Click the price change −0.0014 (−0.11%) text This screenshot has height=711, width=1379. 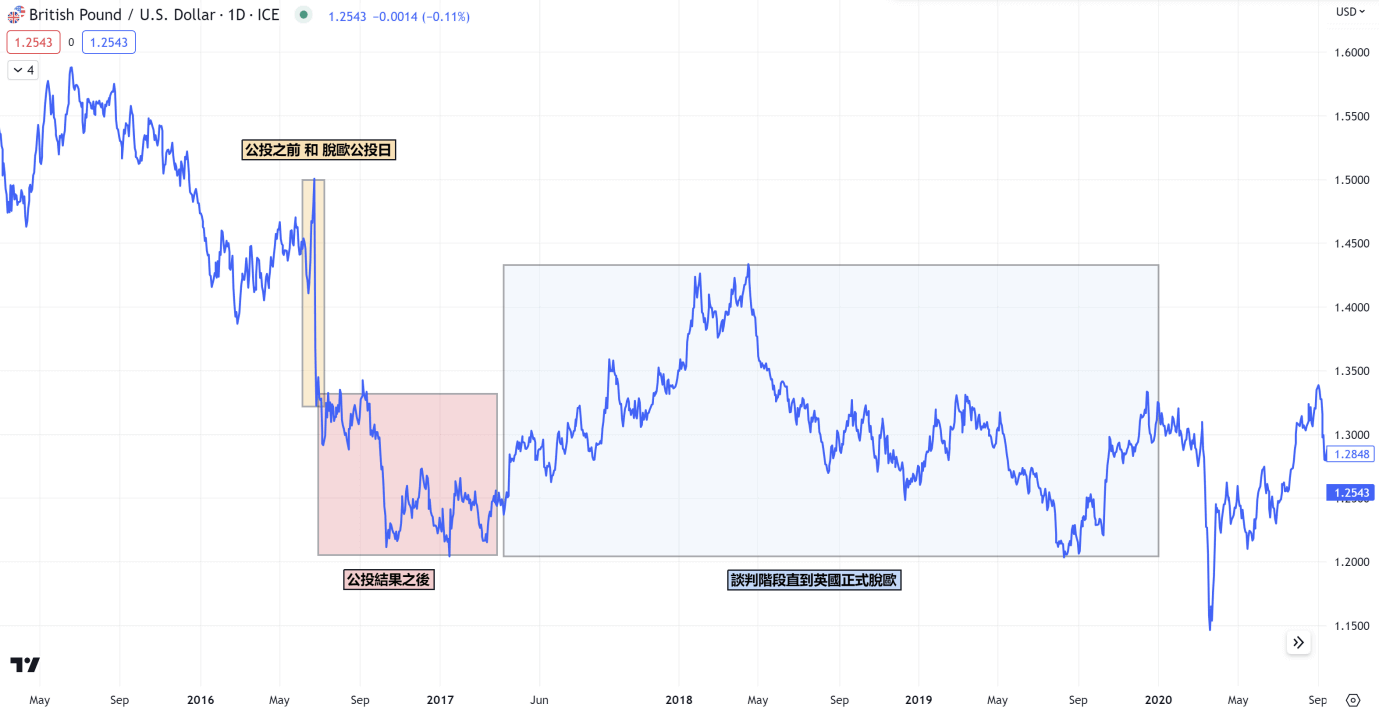coord(399,17)
